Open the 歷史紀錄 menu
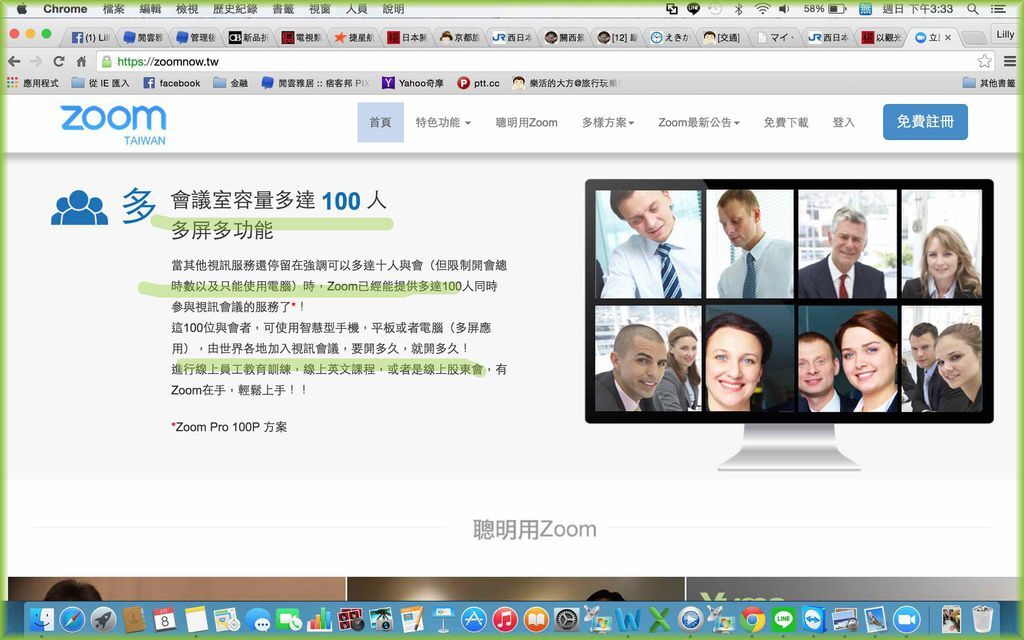This screenshot has width=1024, height=640. [235, 9]
